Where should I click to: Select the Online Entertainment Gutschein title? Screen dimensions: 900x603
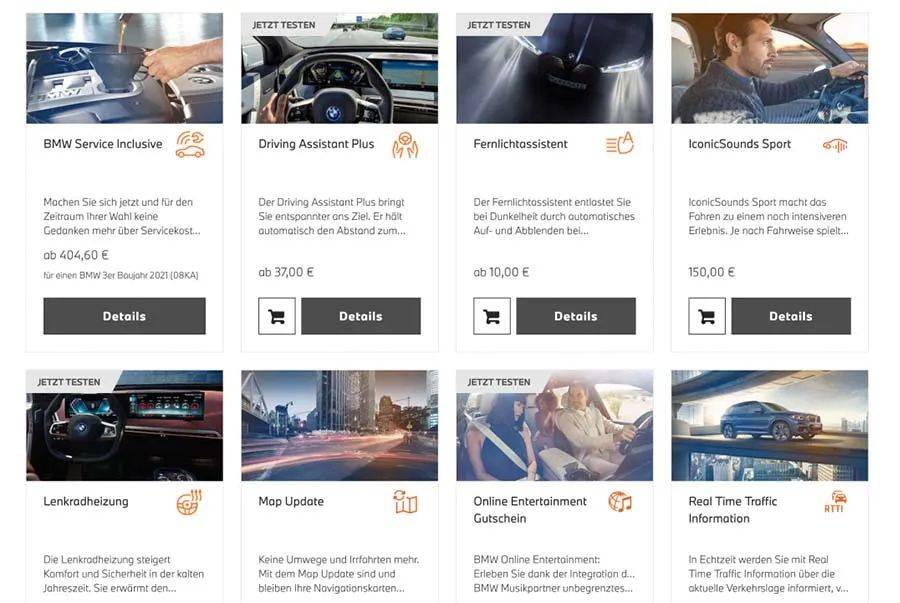click(x=530, y=509)
